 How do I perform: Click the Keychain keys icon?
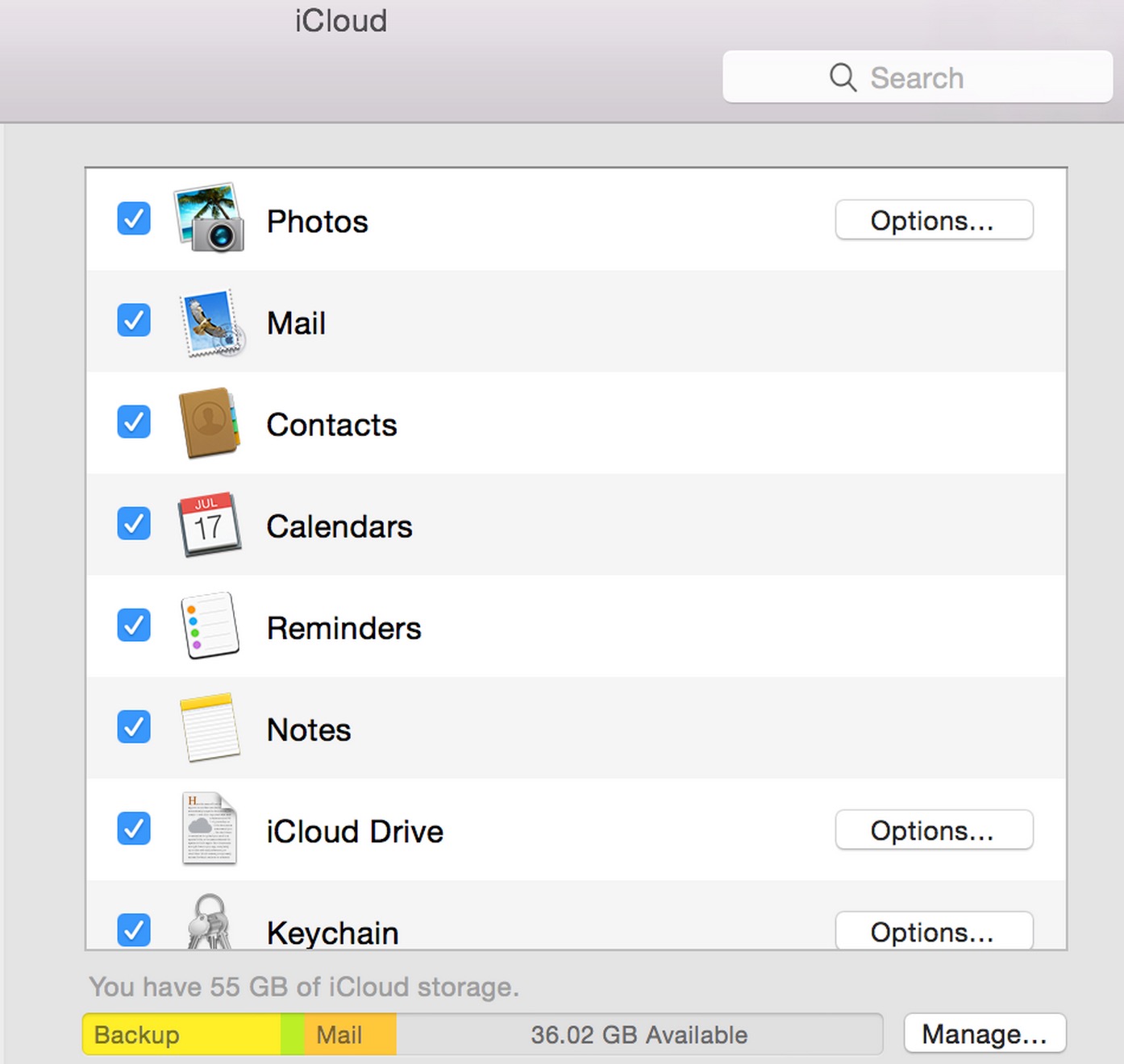pyautogui.click(x=210, y=921)
